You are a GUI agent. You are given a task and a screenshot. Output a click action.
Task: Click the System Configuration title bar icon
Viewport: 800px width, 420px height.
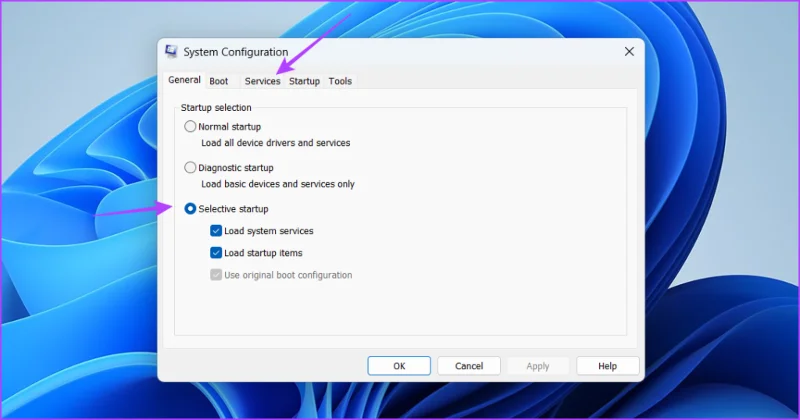(171, 52)
